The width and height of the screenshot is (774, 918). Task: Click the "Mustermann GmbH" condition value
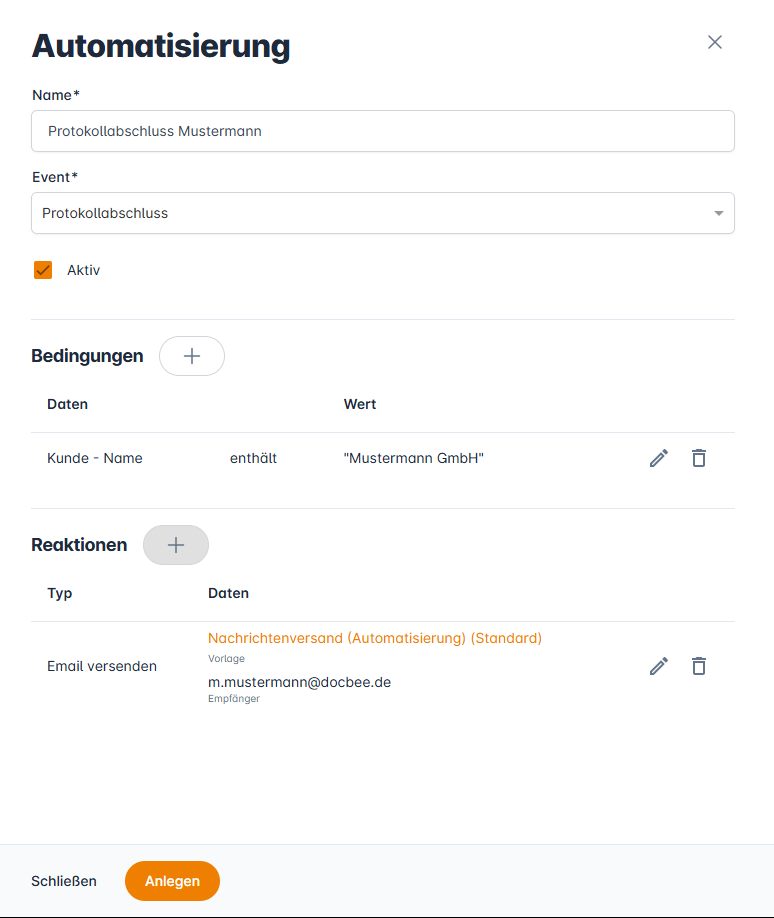[x=413, y=458]
